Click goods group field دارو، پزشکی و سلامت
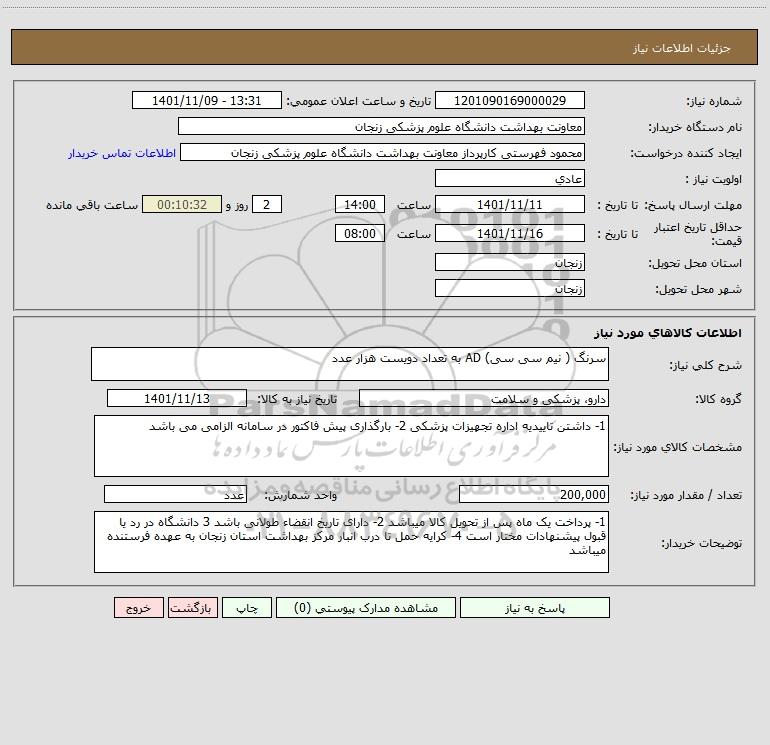This screenshot has height=745, width=770. pos(484,398)
